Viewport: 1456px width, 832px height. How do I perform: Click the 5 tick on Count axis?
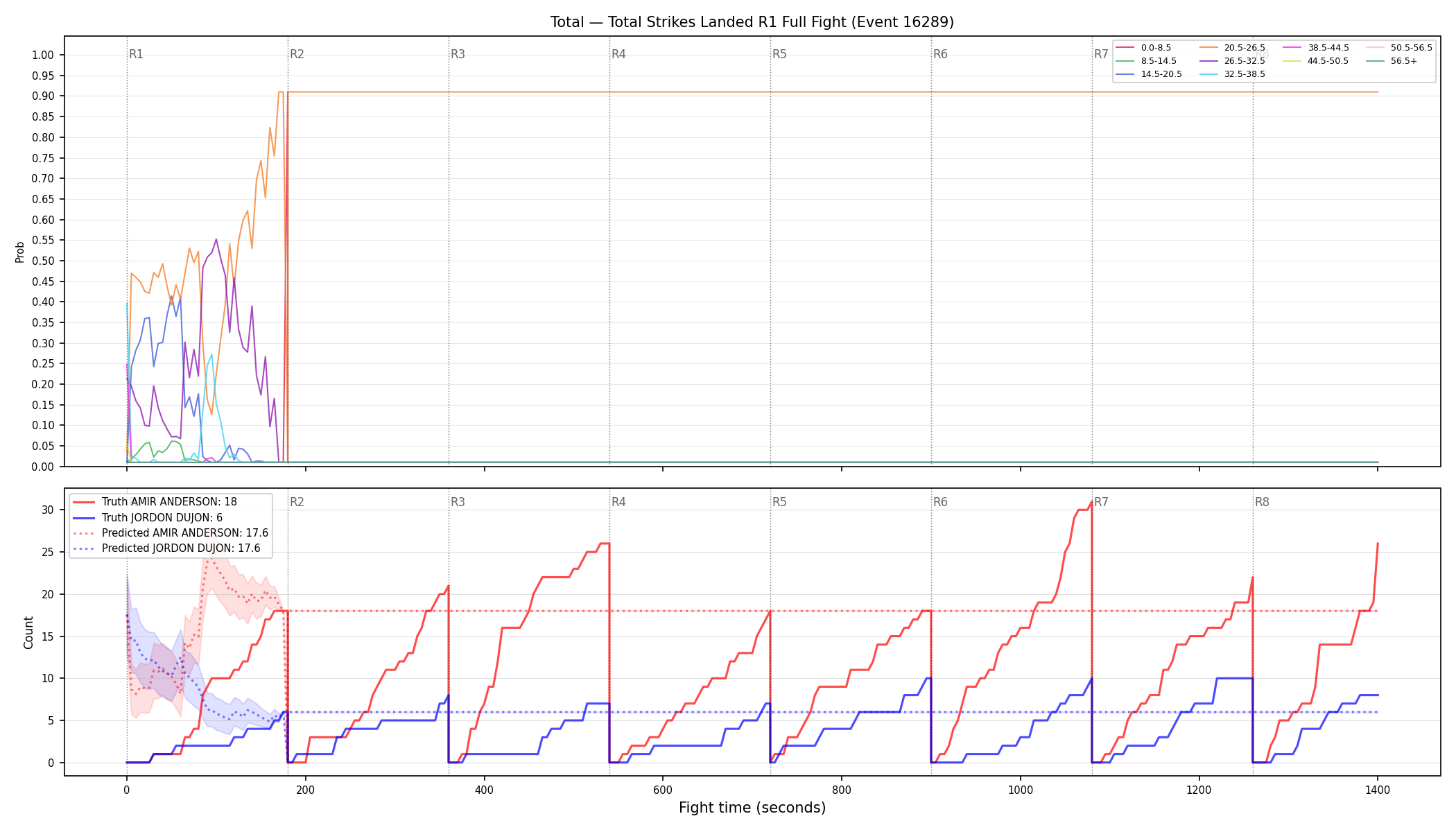[x=51, y=721]
